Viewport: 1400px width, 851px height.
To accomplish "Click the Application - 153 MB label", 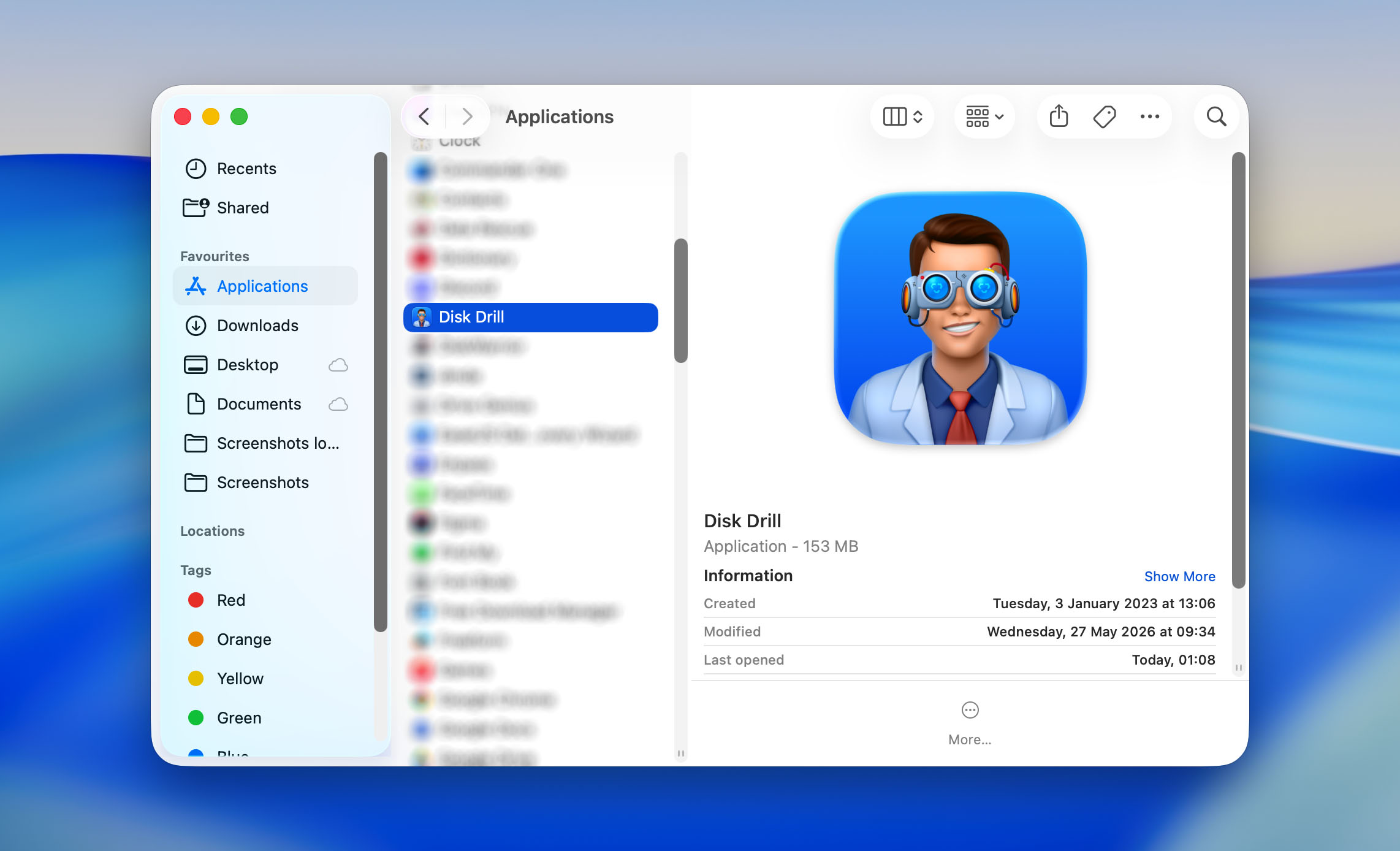I will (781, 546).
